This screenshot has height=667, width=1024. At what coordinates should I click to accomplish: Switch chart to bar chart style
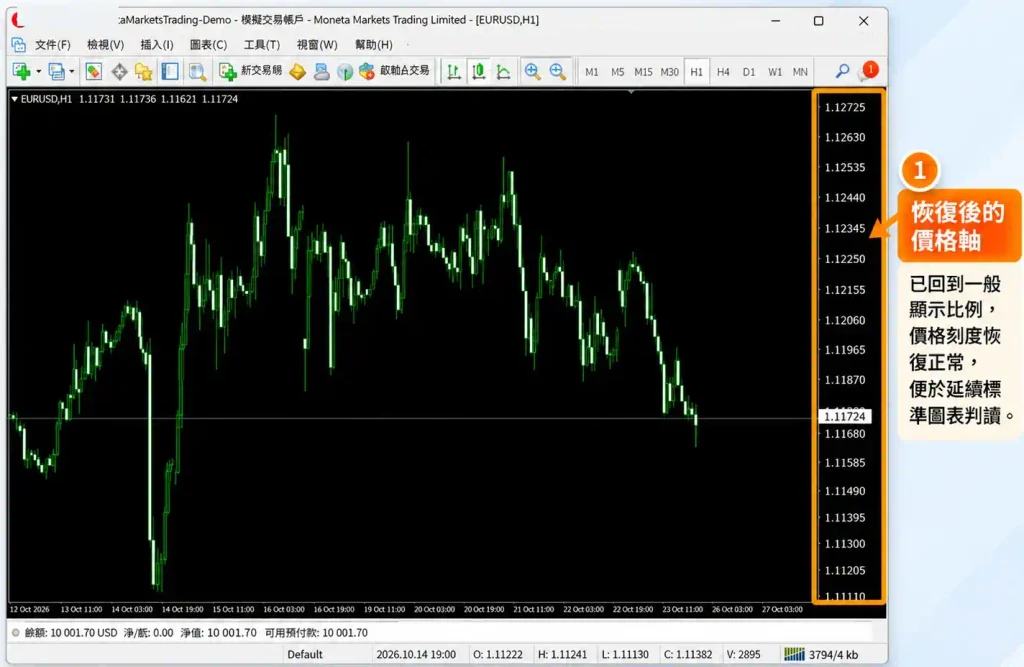pyautogui.click(x=454, y=71)
